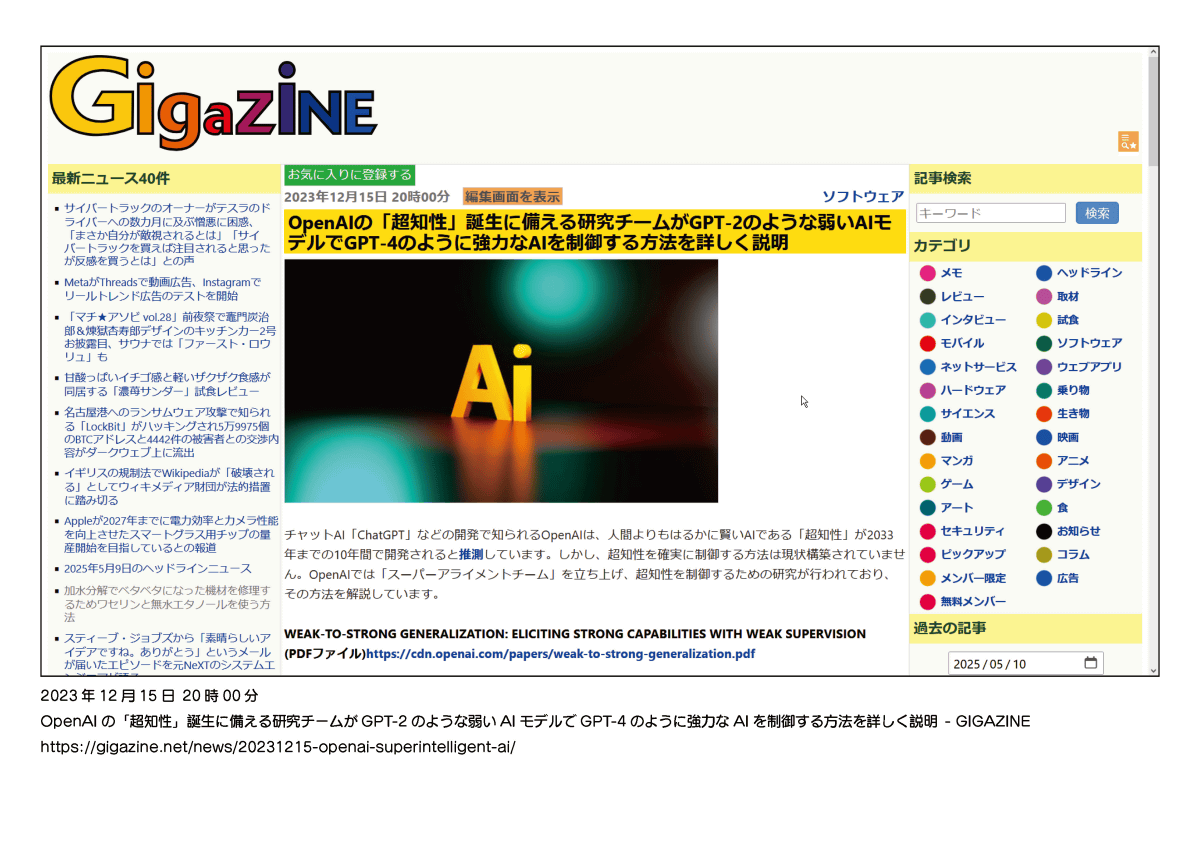
Task: Click the ネットサービス category dot icon
Action: click(x=928, y=367)
